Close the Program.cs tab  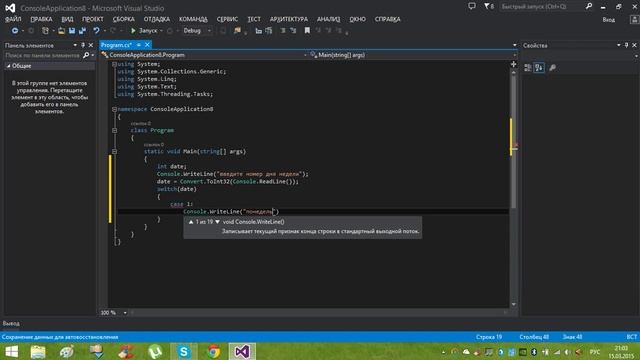point(147,45)
